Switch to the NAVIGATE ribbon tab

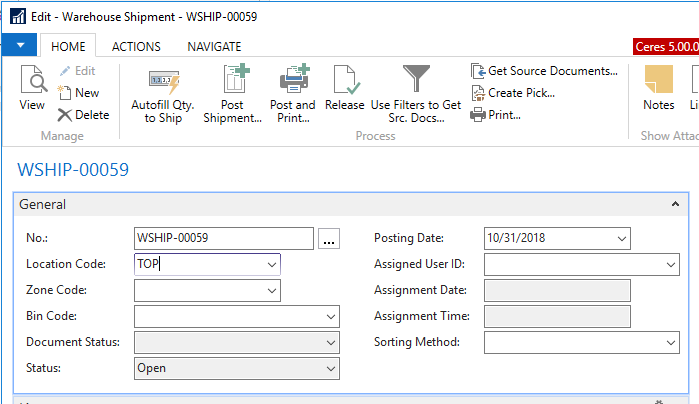[x=214, y=46]
